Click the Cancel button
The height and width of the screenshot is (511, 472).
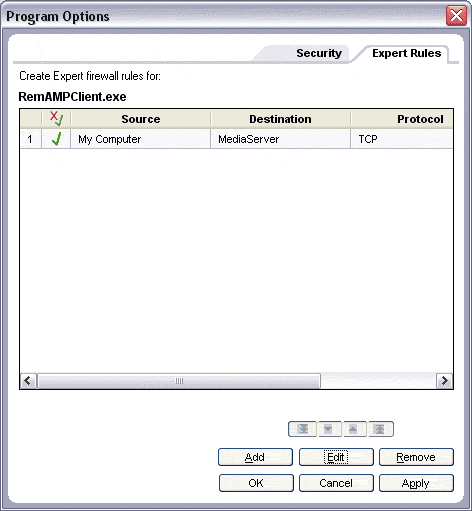[x=336, y=483]
